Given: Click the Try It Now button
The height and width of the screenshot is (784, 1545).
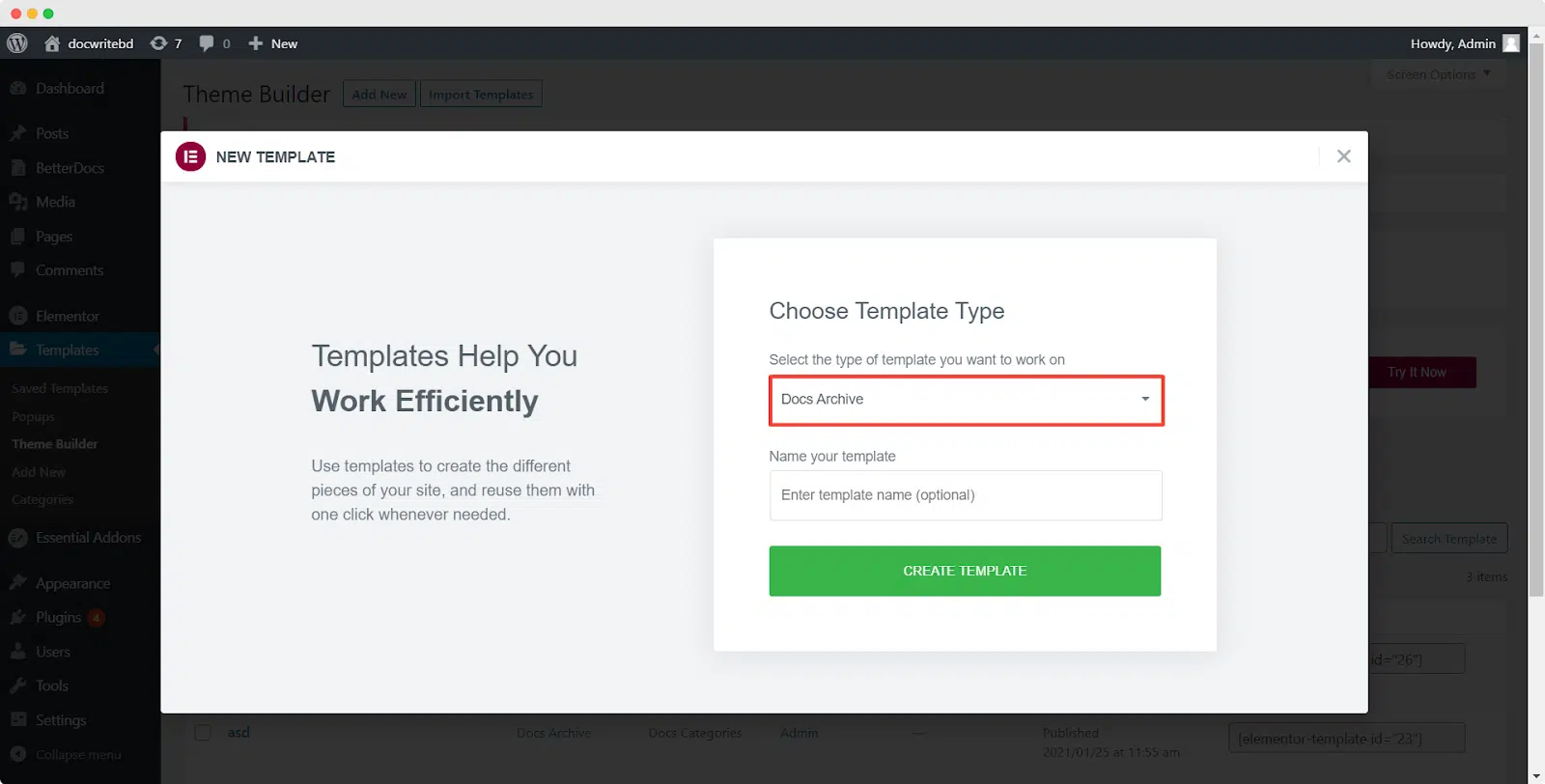Looking at the screenshot, I should click(x=1417, y=373).
